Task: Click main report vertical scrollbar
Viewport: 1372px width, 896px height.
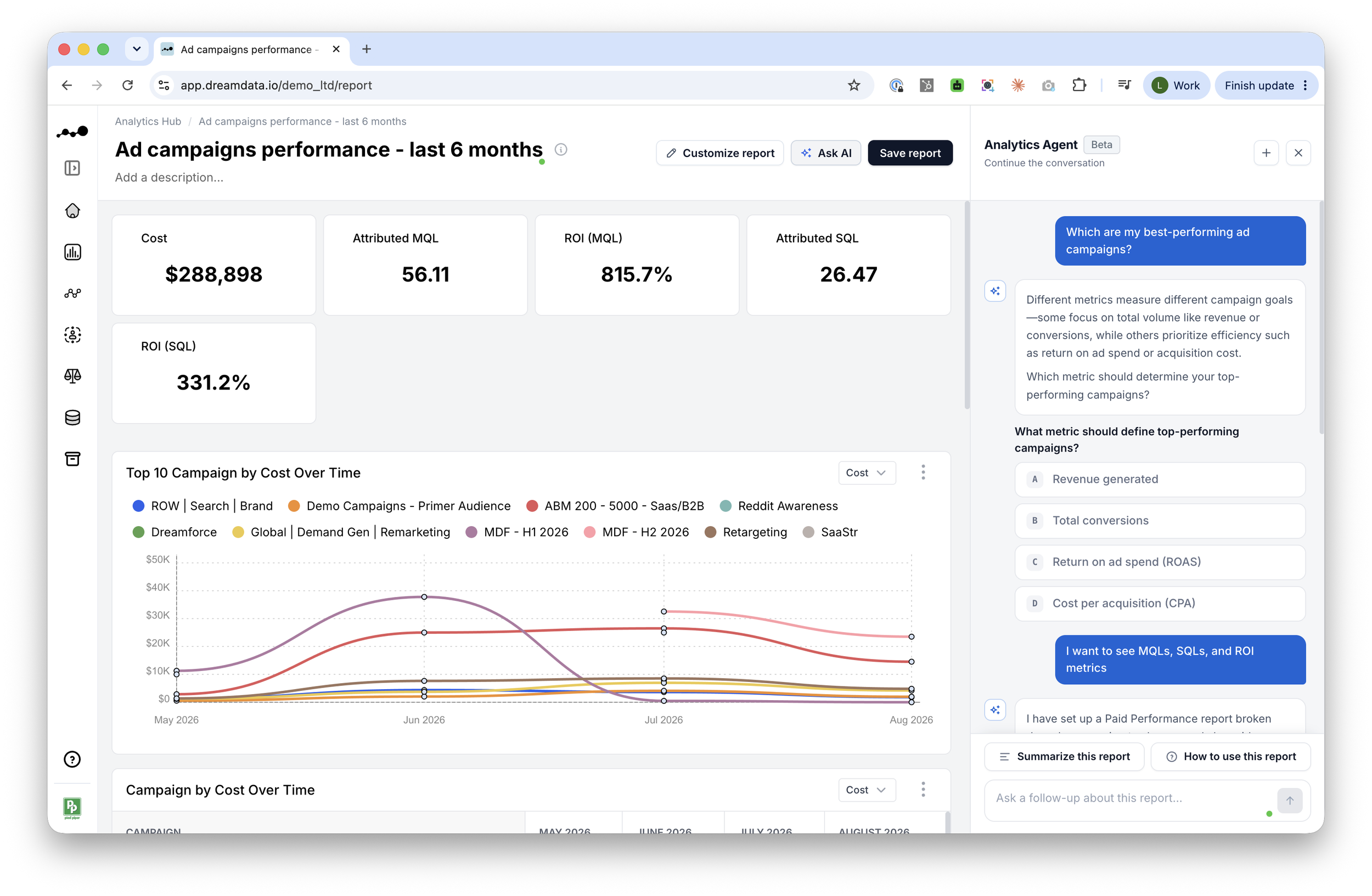Action: tap(967, 306)
